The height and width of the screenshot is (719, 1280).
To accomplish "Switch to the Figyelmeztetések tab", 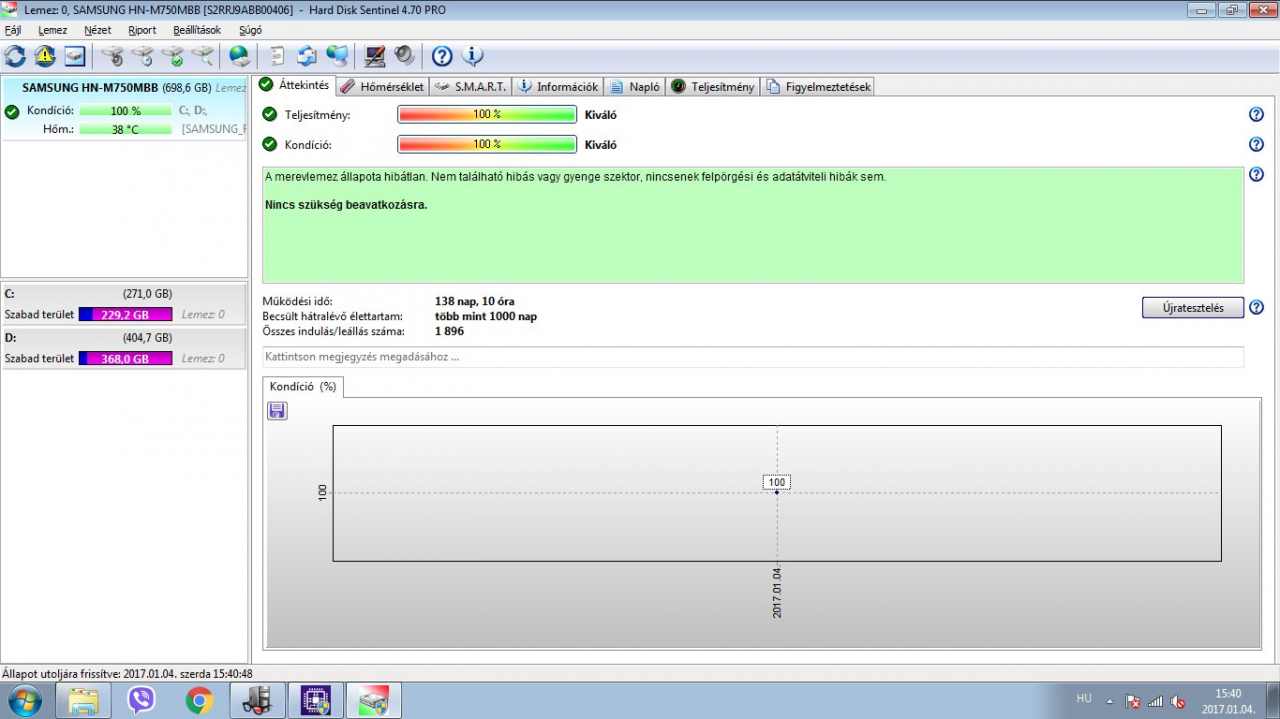I will coord(819,87).
